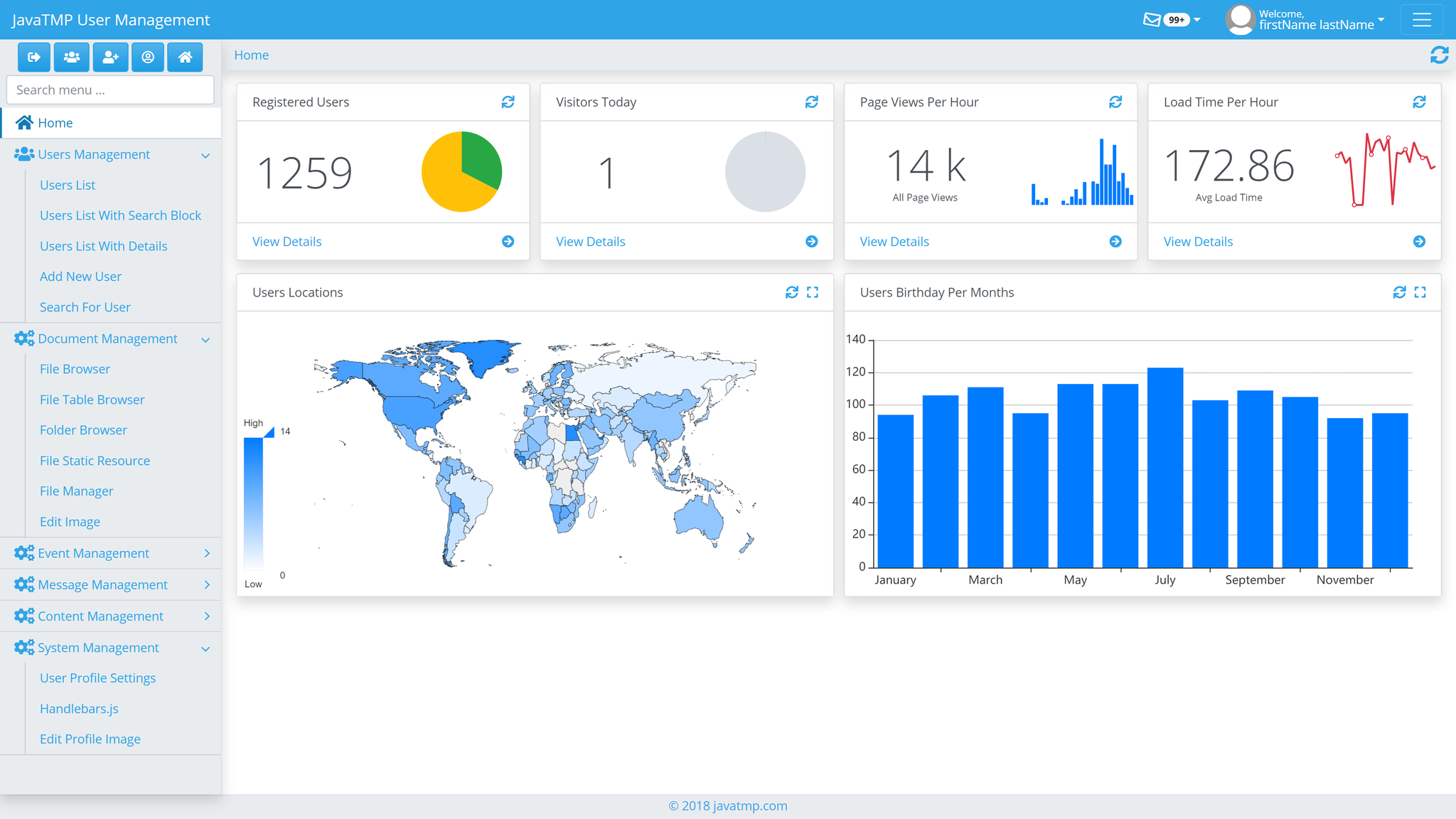Open User Profile Settings menu item
The width and height of the screenshot is (1456, 819).
(97, 678)
